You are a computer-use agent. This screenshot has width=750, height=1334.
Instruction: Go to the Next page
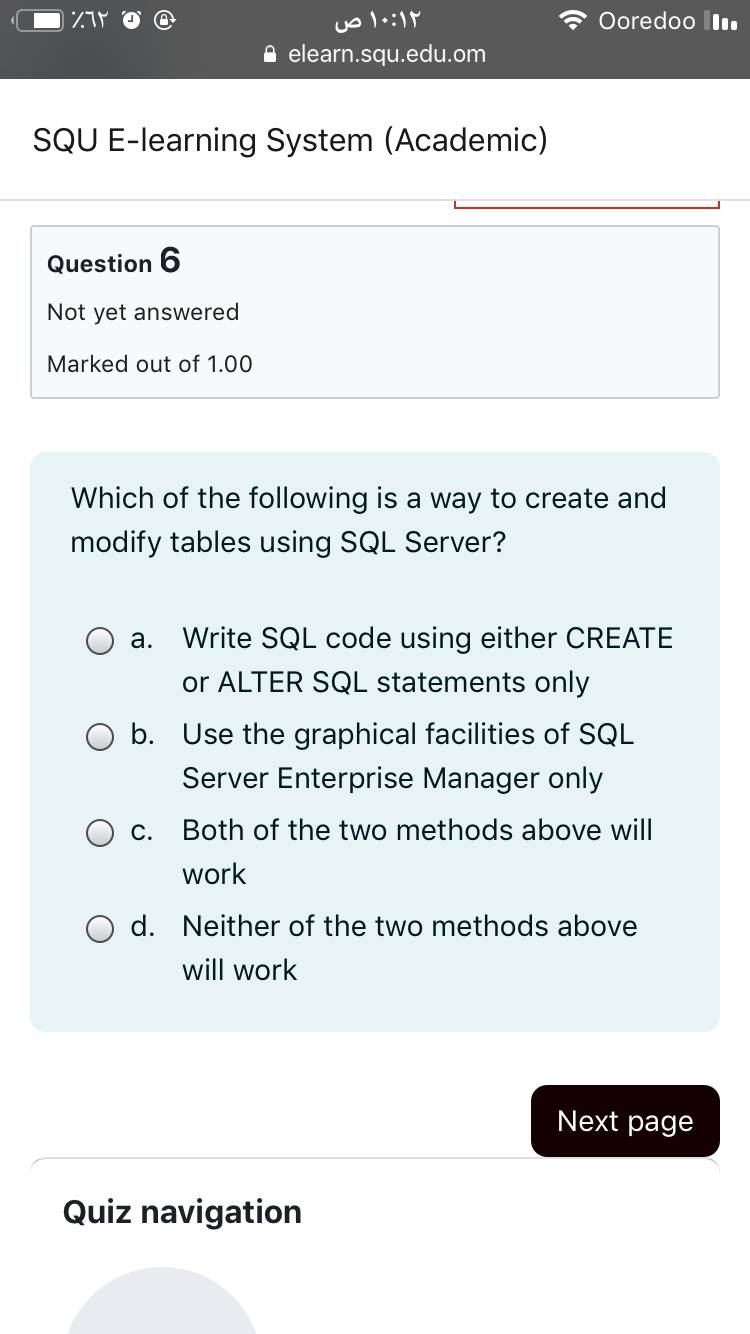coord(625,1121)
